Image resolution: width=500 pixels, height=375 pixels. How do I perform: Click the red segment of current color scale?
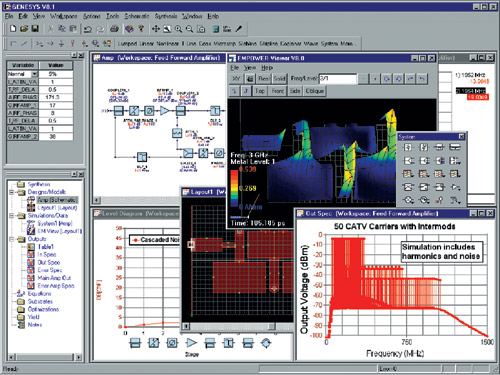(x=234, y=175)
